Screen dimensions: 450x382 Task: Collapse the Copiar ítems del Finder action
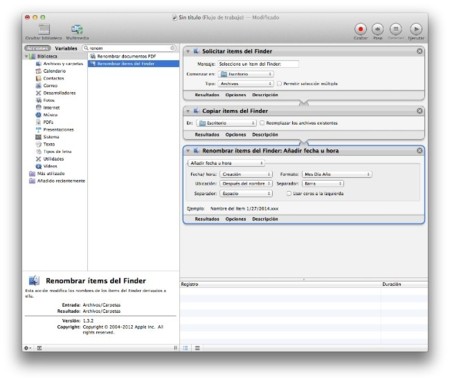click(x=188, y=111)
